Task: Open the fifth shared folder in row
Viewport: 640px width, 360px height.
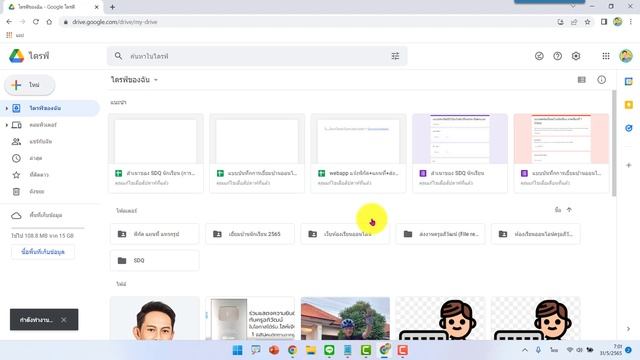Action: pos(536,234)
